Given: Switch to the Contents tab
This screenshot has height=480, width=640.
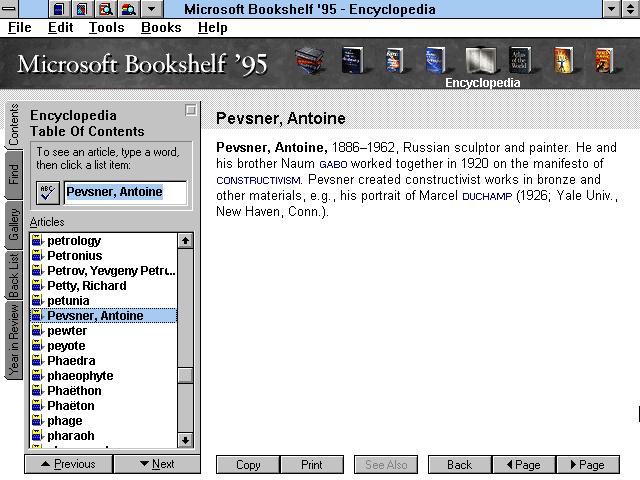Looking at the screenshot, I should point(14,125).
